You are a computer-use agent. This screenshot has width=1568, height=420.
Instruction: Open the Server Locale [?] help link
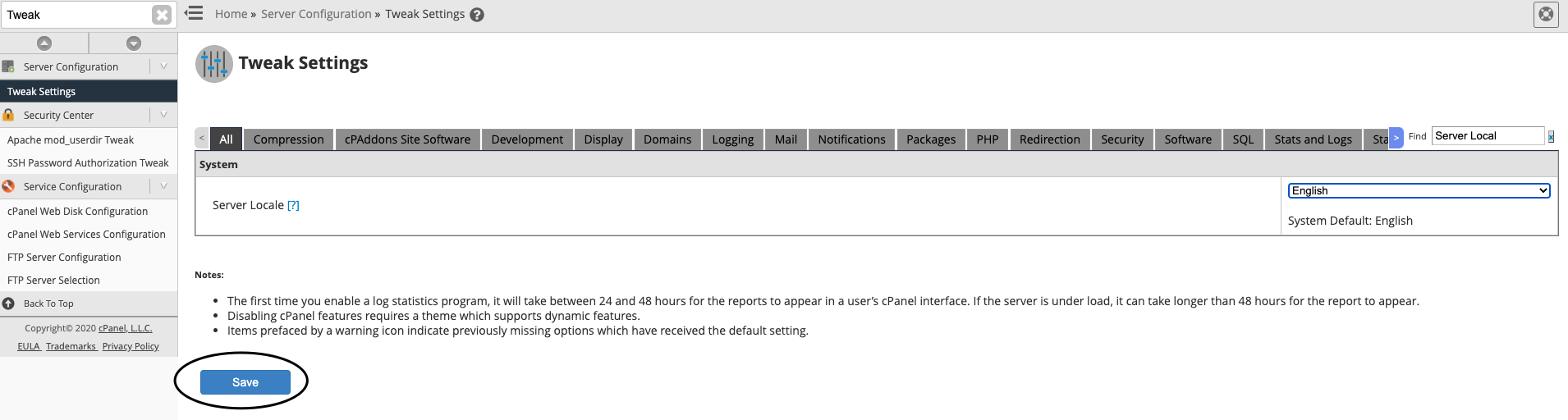(x=293, y=205)
